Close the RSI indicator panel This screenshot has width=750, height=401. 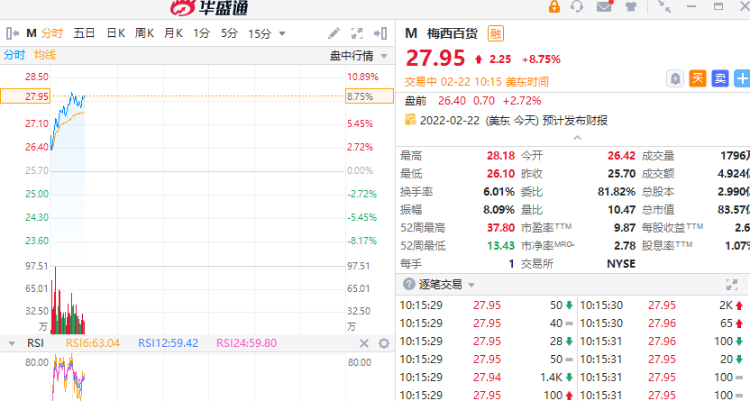click(x=364, y=343)
